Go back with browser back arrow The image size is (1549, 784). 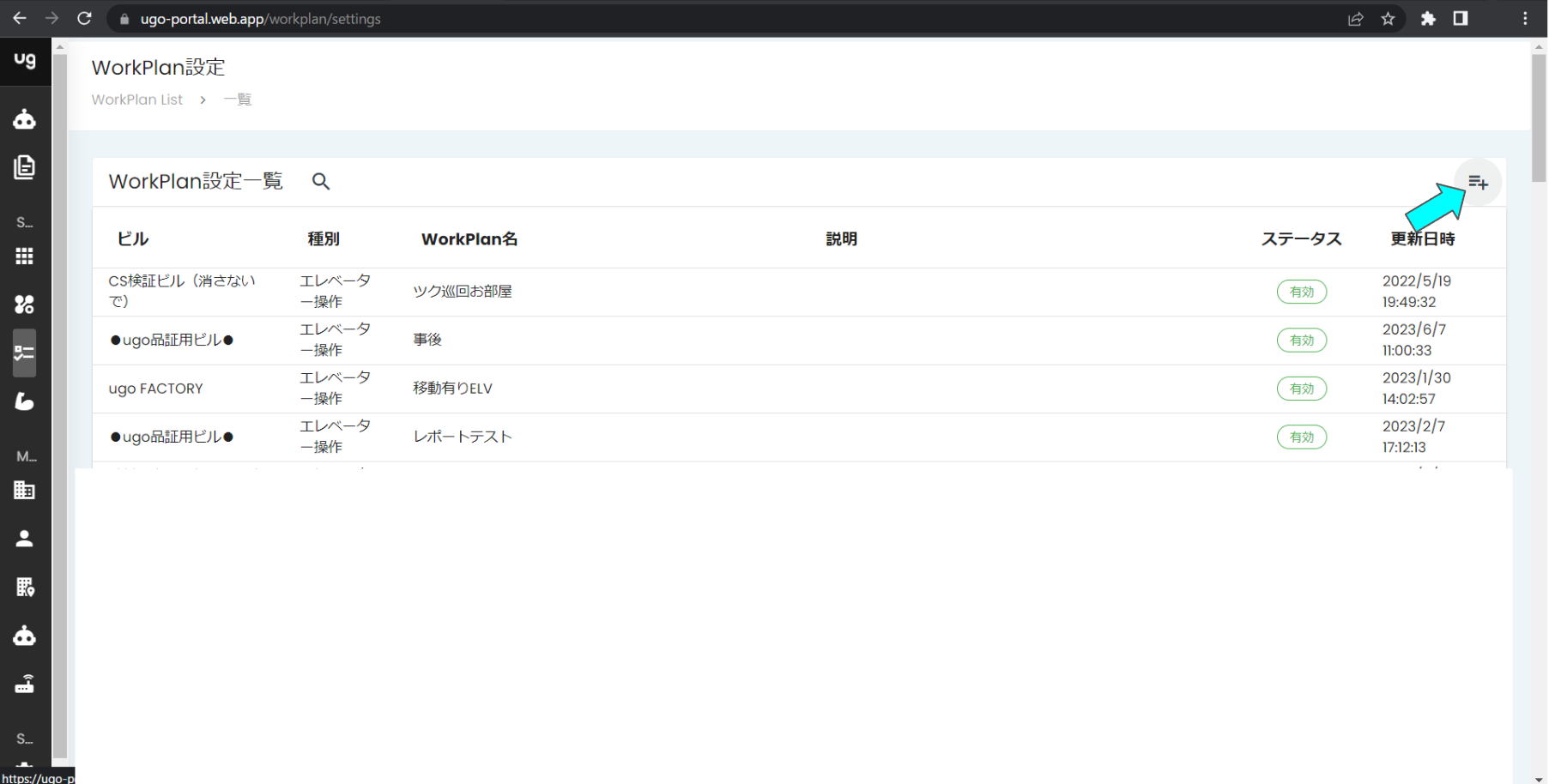(19, 18)
